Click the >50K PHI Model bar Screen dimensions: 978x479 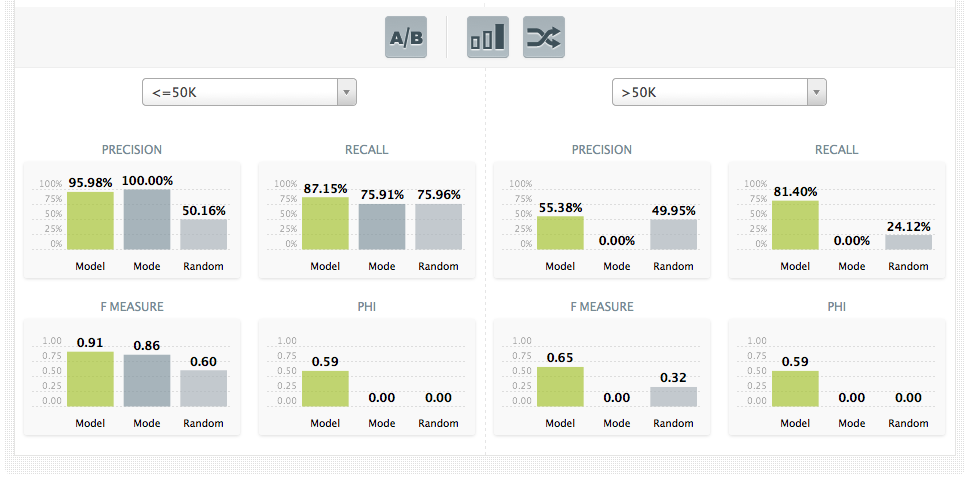pyautogui.click(x=795, y=389)
